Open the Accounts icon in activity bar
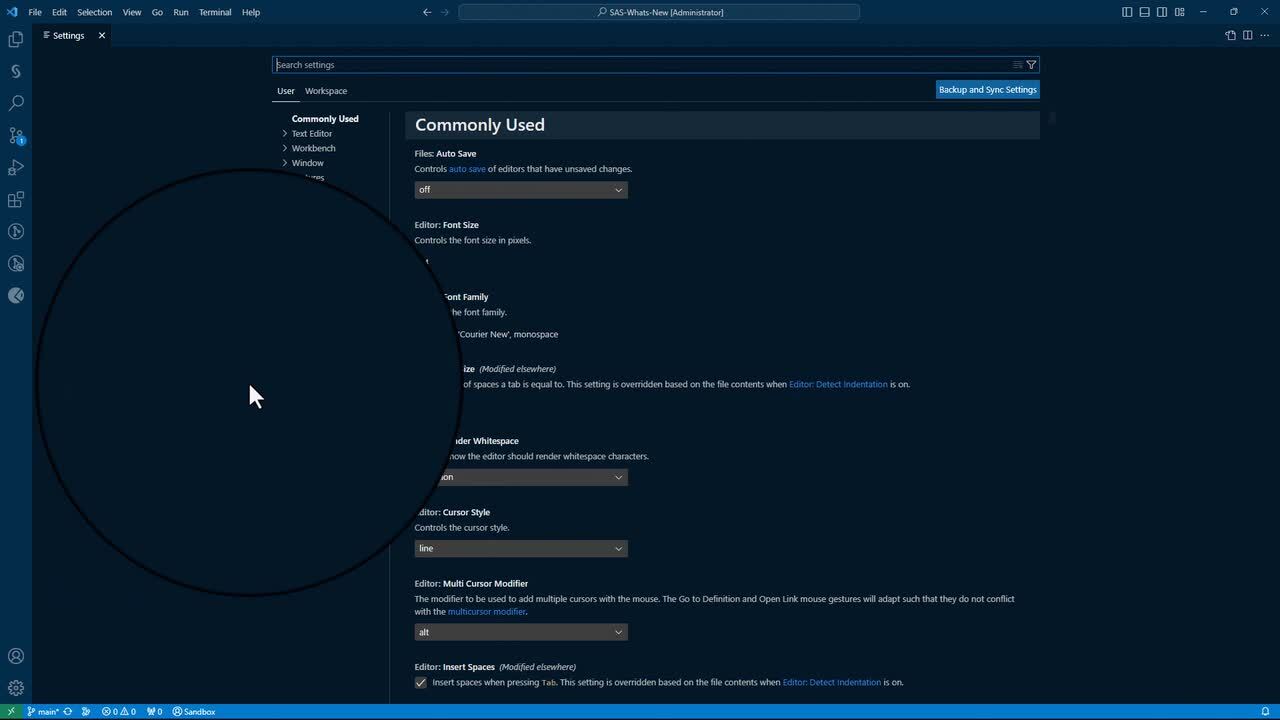This screenshot has height=720, width=1280. click(x=16, y=656)
